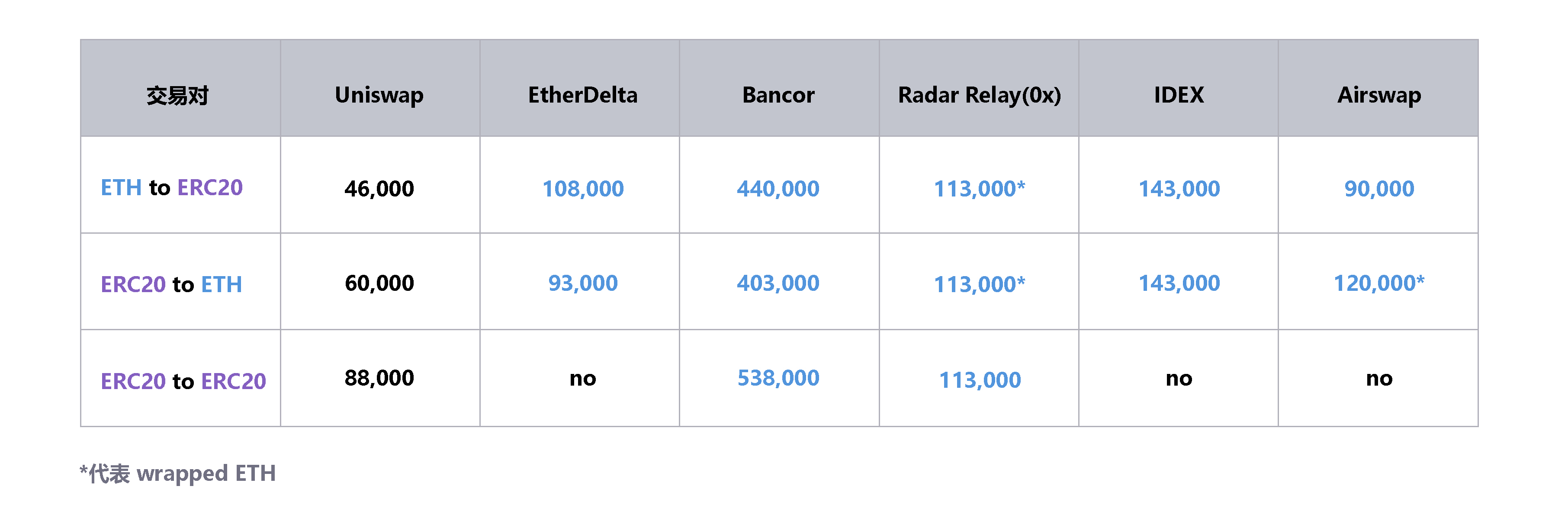Select the Radar Relay(0x) header cell
The image size is (1568, 528).
tap(980, 95)
